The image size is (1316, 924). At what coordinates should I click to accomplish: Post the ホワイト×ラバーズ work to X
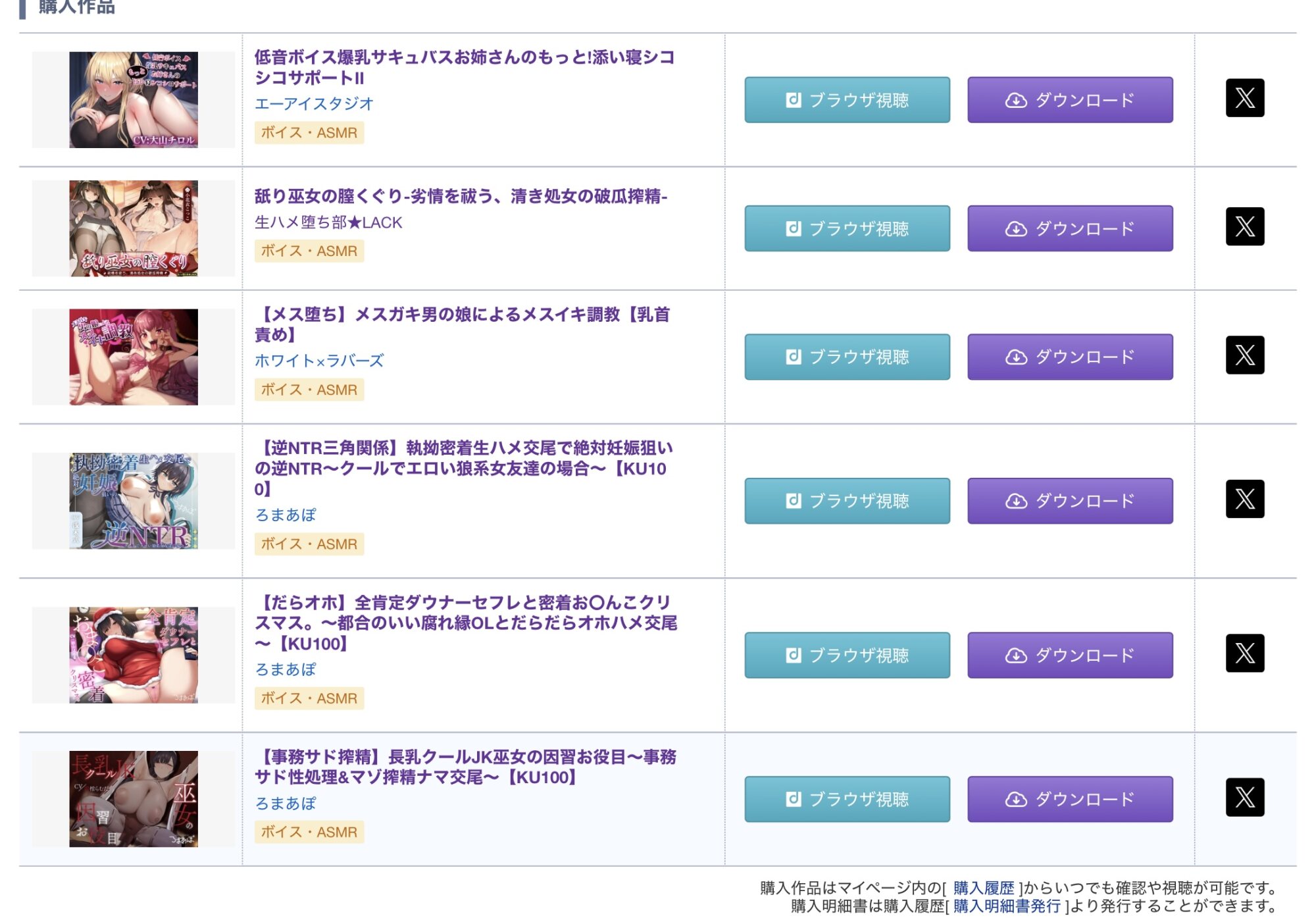[x=1244, y=355]
